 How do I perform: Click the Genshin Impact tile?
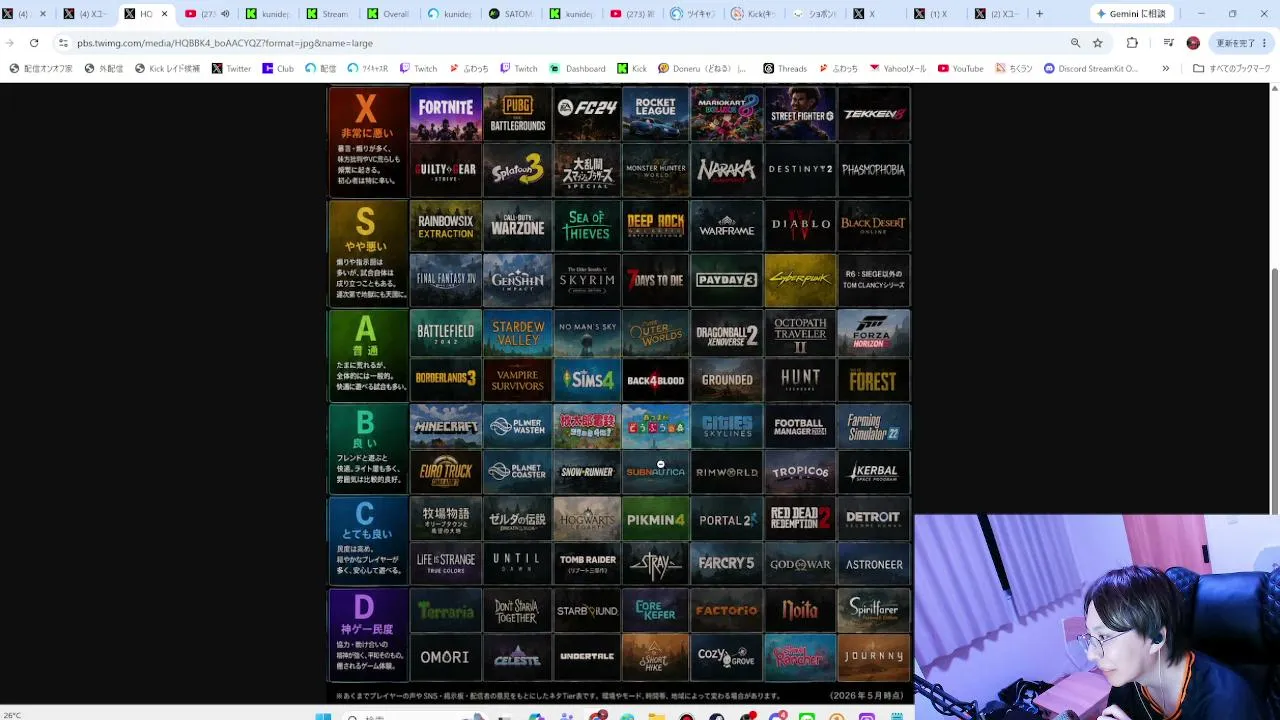coord(518,280)
